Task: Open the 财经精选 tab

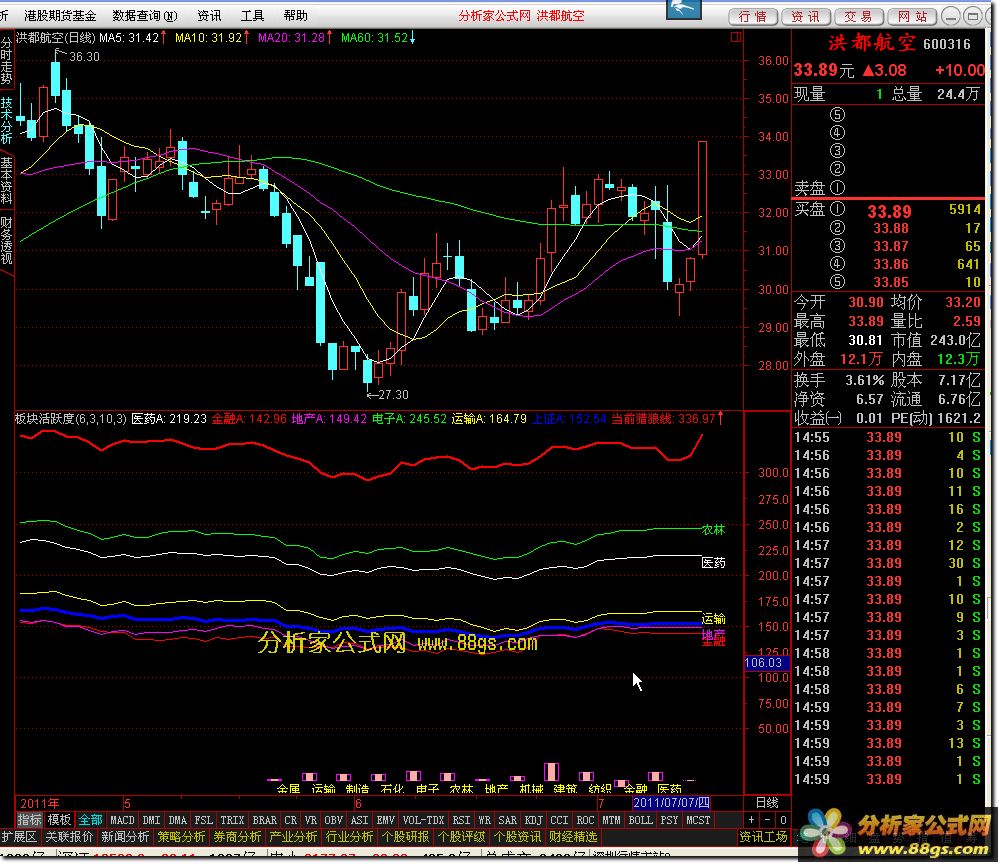Action: [573, 837]
